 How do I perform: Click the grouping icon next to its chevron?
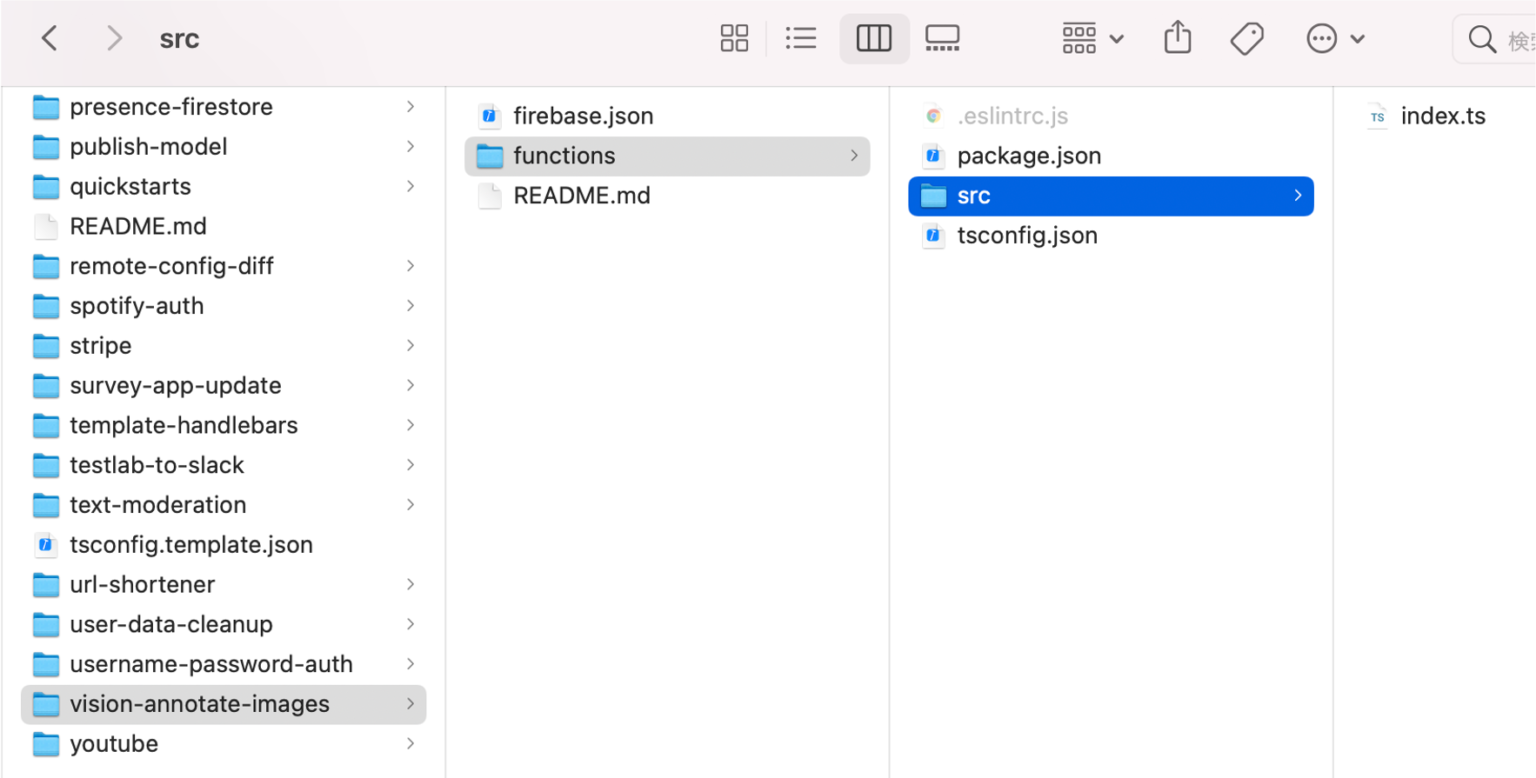coord(1079,38)
